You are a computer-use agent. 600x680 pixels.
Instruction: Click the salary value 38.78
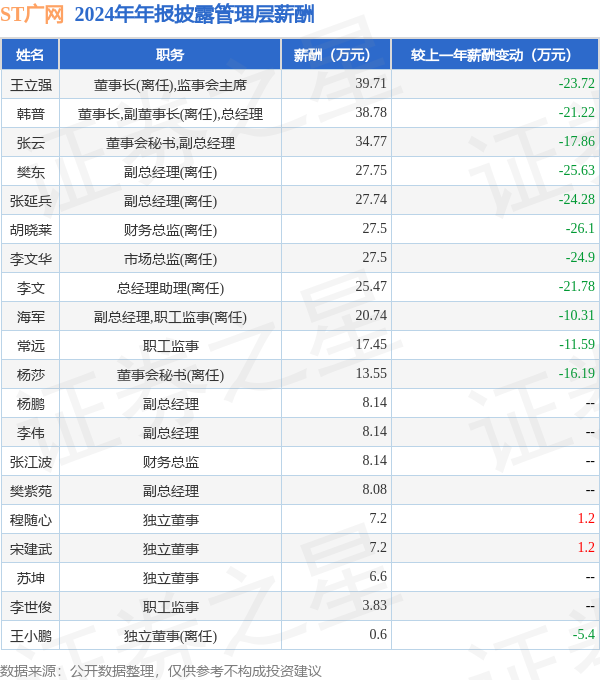tap(371, 112)
